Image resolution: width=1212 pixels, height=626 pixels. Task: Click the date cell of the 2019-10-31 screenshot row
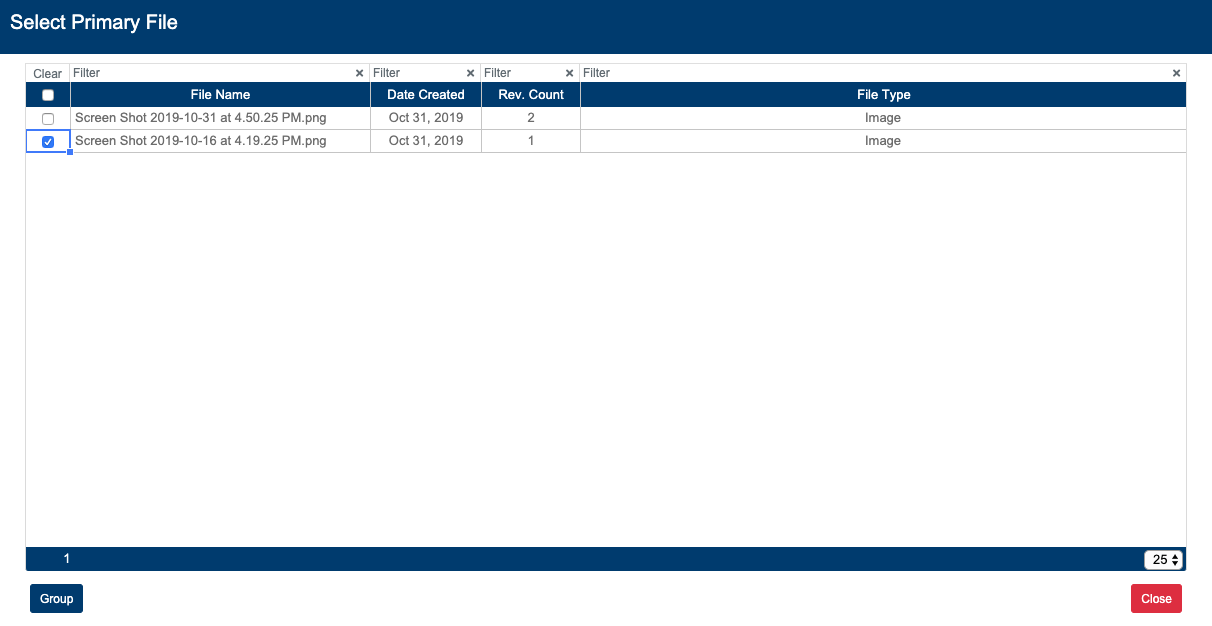[426, 118]
